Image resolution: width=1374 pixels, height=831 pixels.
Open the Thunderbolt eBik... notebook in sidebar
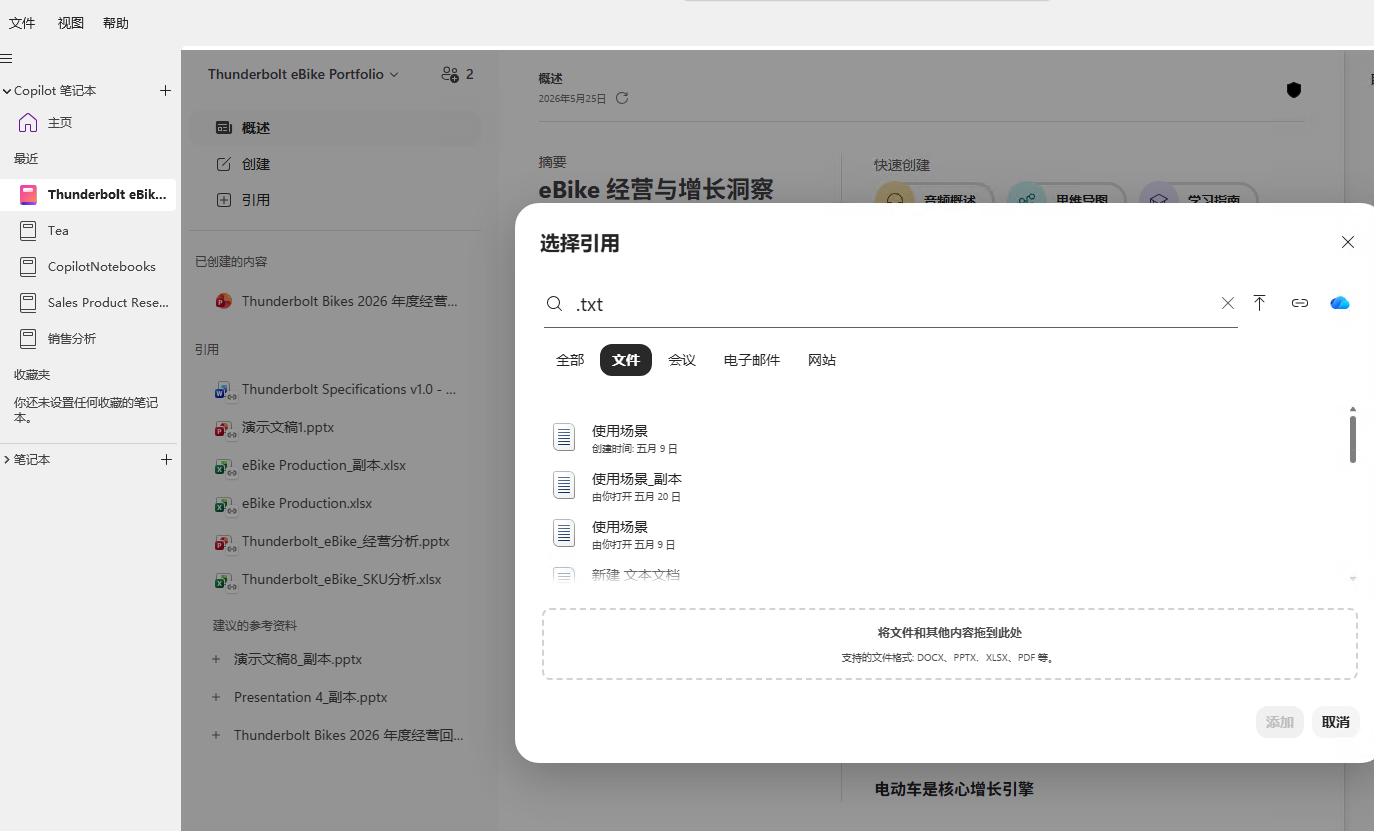click(88, 195)
